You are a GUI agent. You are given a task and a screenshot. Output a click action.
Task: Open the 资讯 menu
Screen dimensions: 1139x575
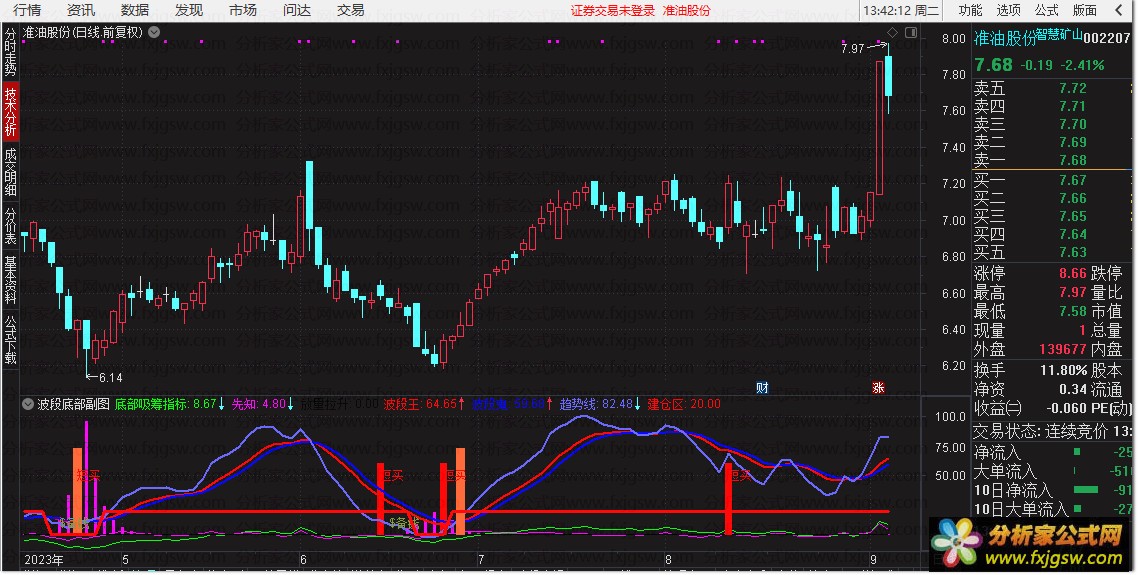81,10
